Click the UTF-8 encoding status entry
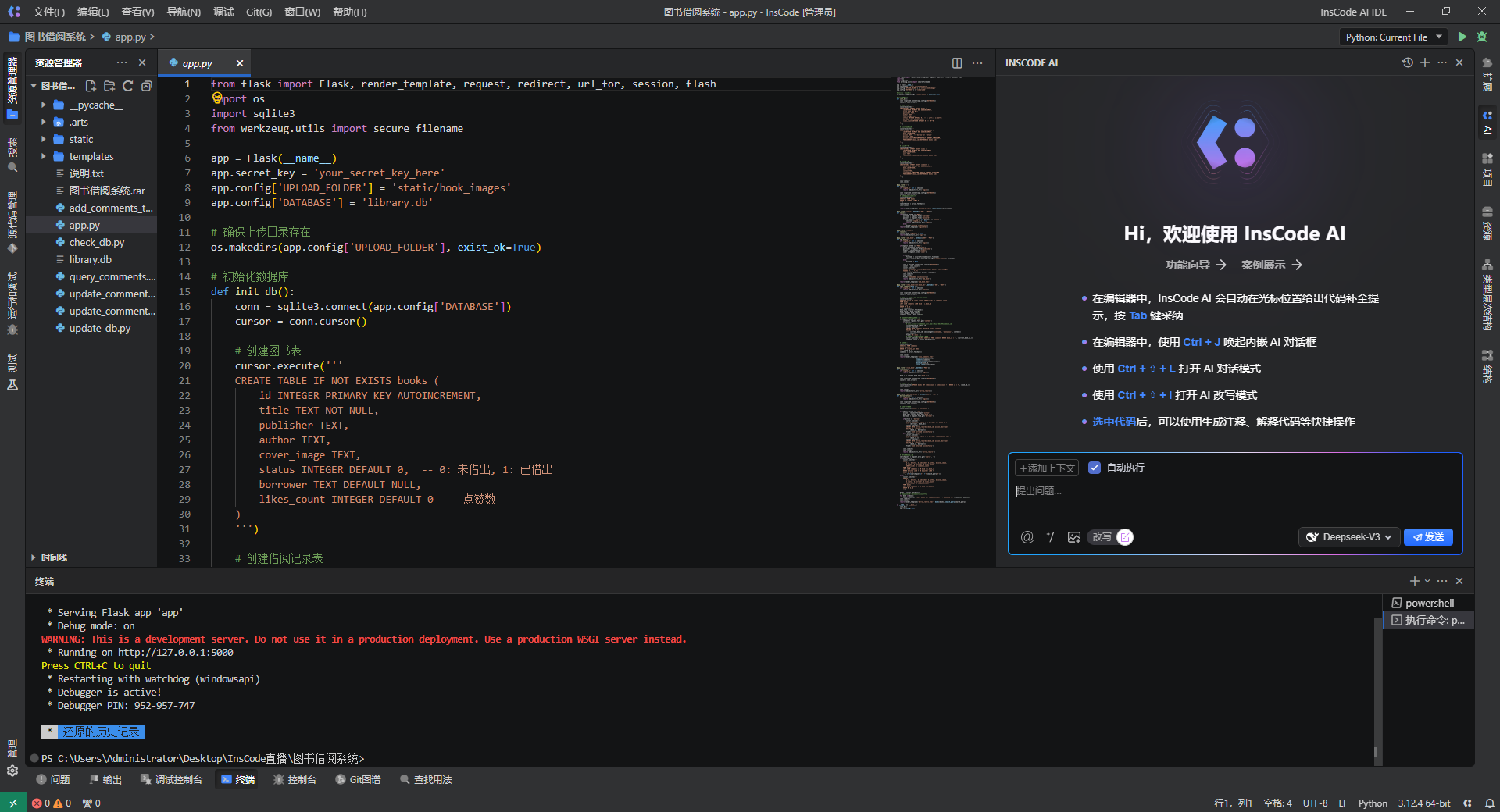The image size is (1500, 812). (1315, 803)
